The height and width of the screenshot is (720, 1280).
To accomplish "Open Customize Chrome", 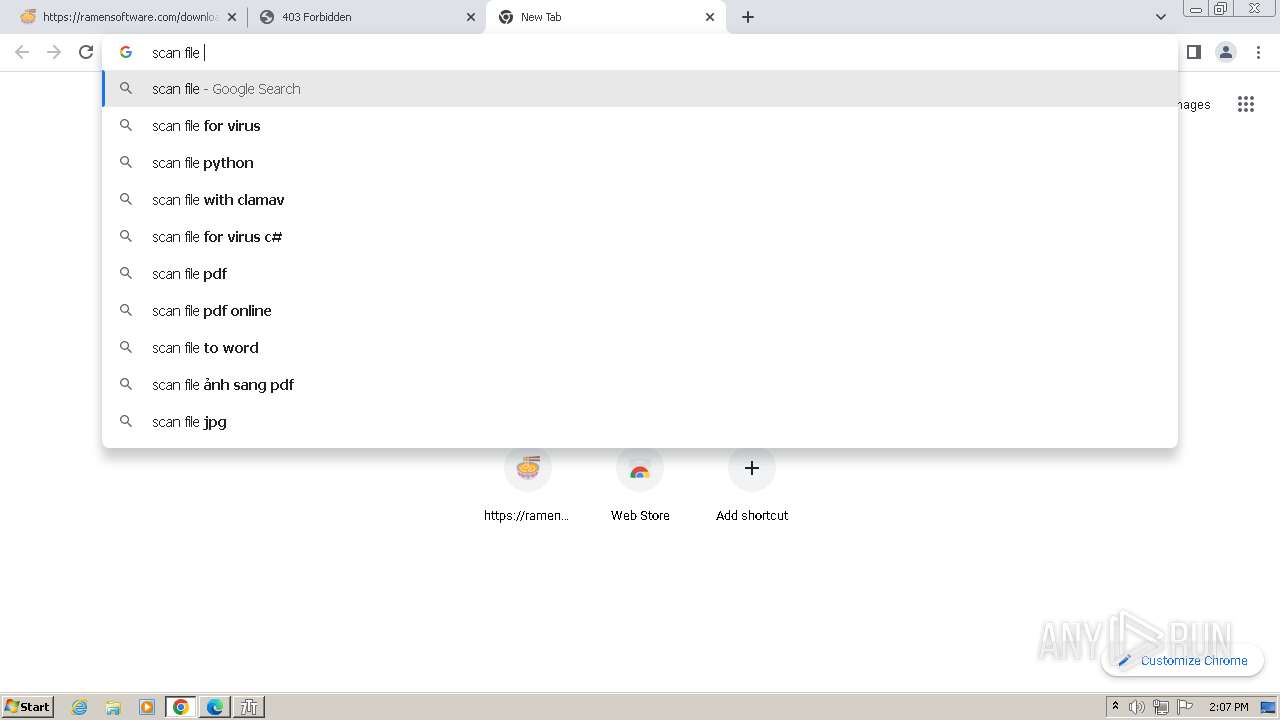I will [1182, 660].
